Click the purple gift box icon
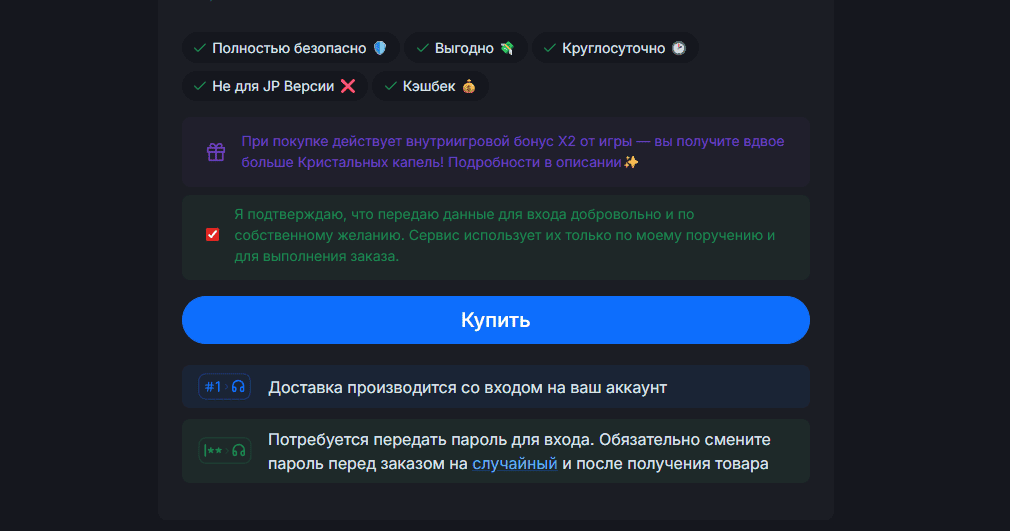 pyautogui.click(x=216, y=152)
